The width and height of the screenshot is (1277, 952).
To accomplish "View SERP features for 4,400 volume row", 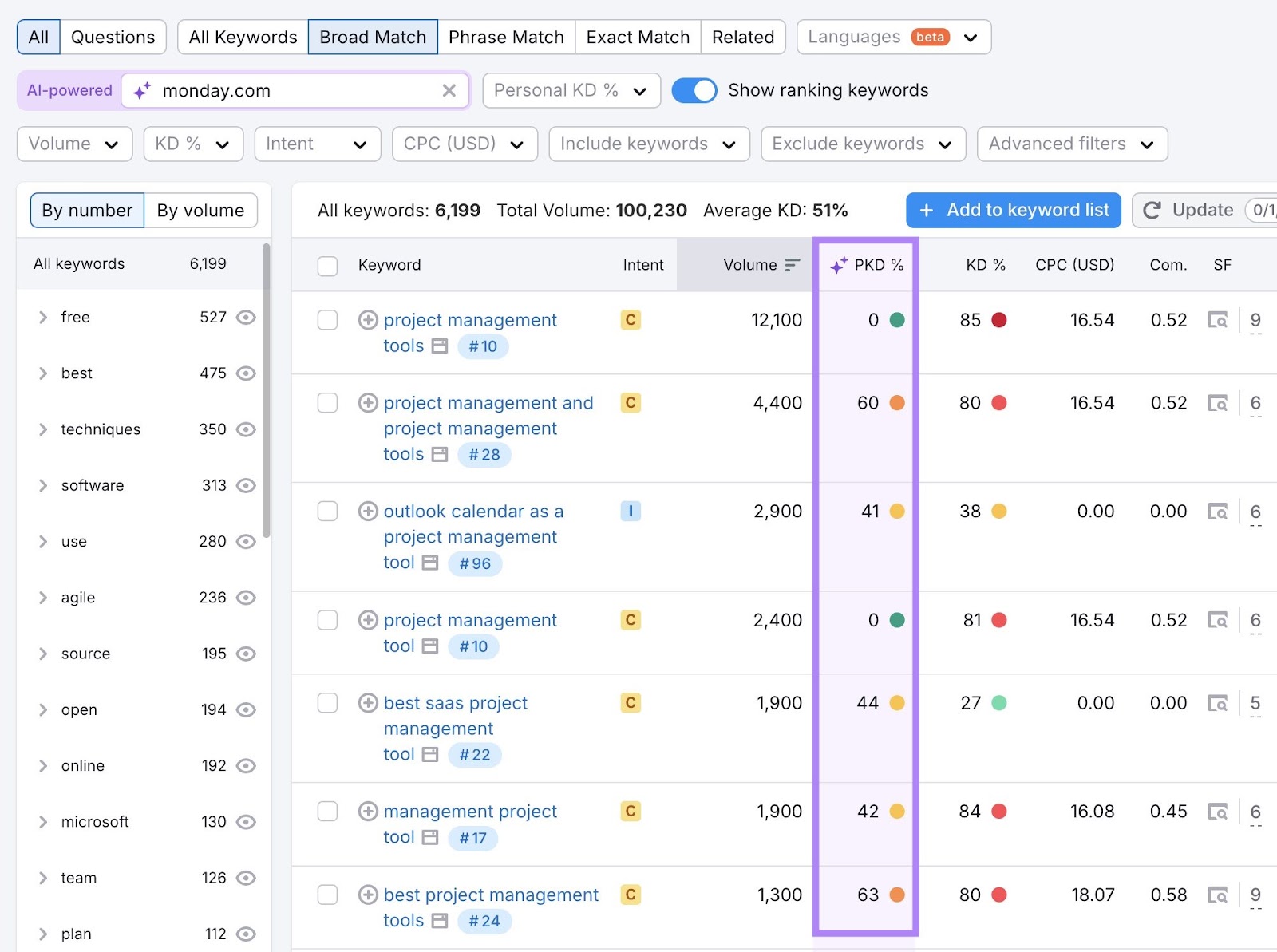I will point(1217,403).
